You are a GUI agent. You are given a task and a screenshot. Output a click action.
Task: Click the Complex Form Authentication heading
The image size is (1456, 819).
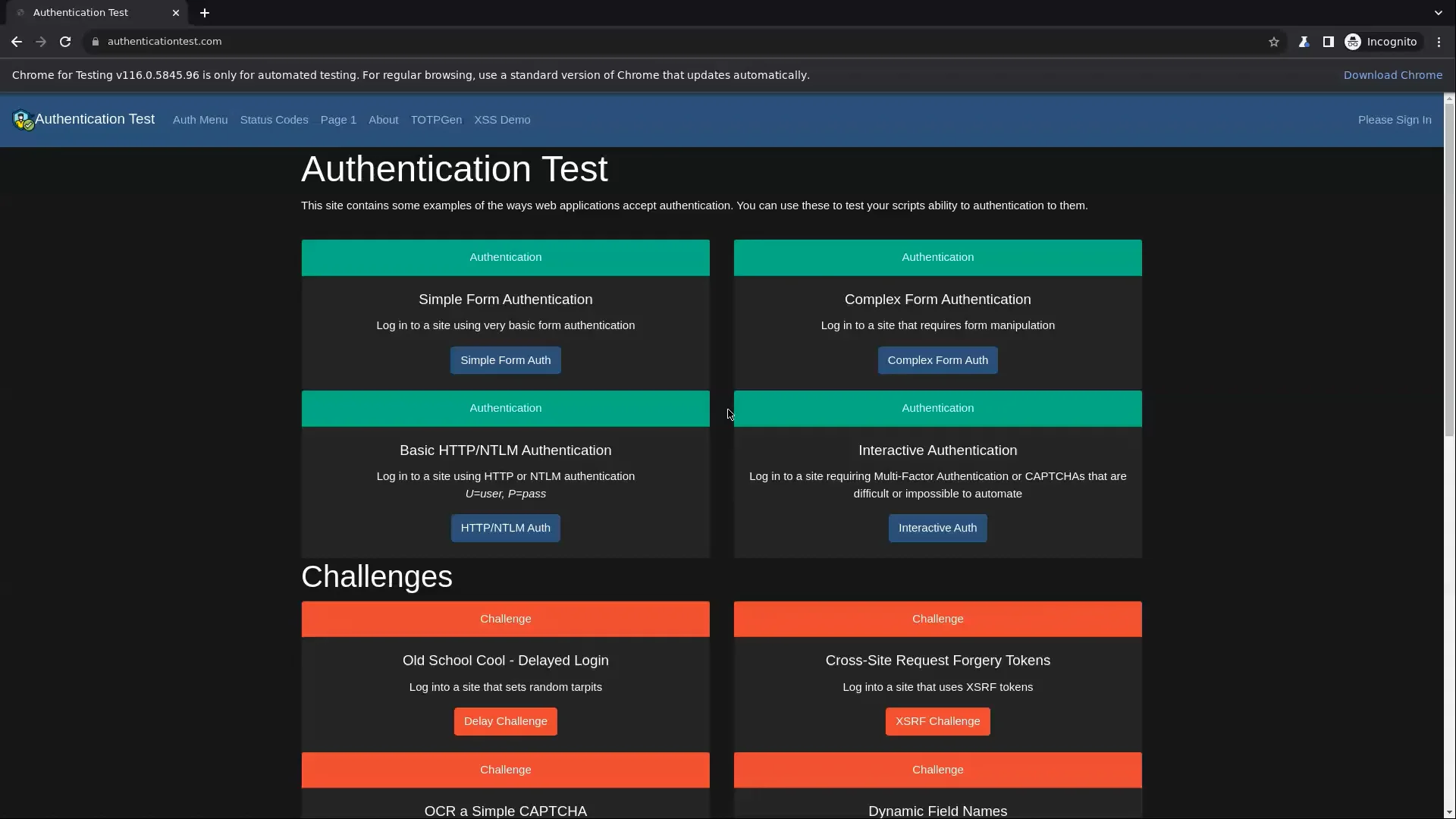click(937, 300)
